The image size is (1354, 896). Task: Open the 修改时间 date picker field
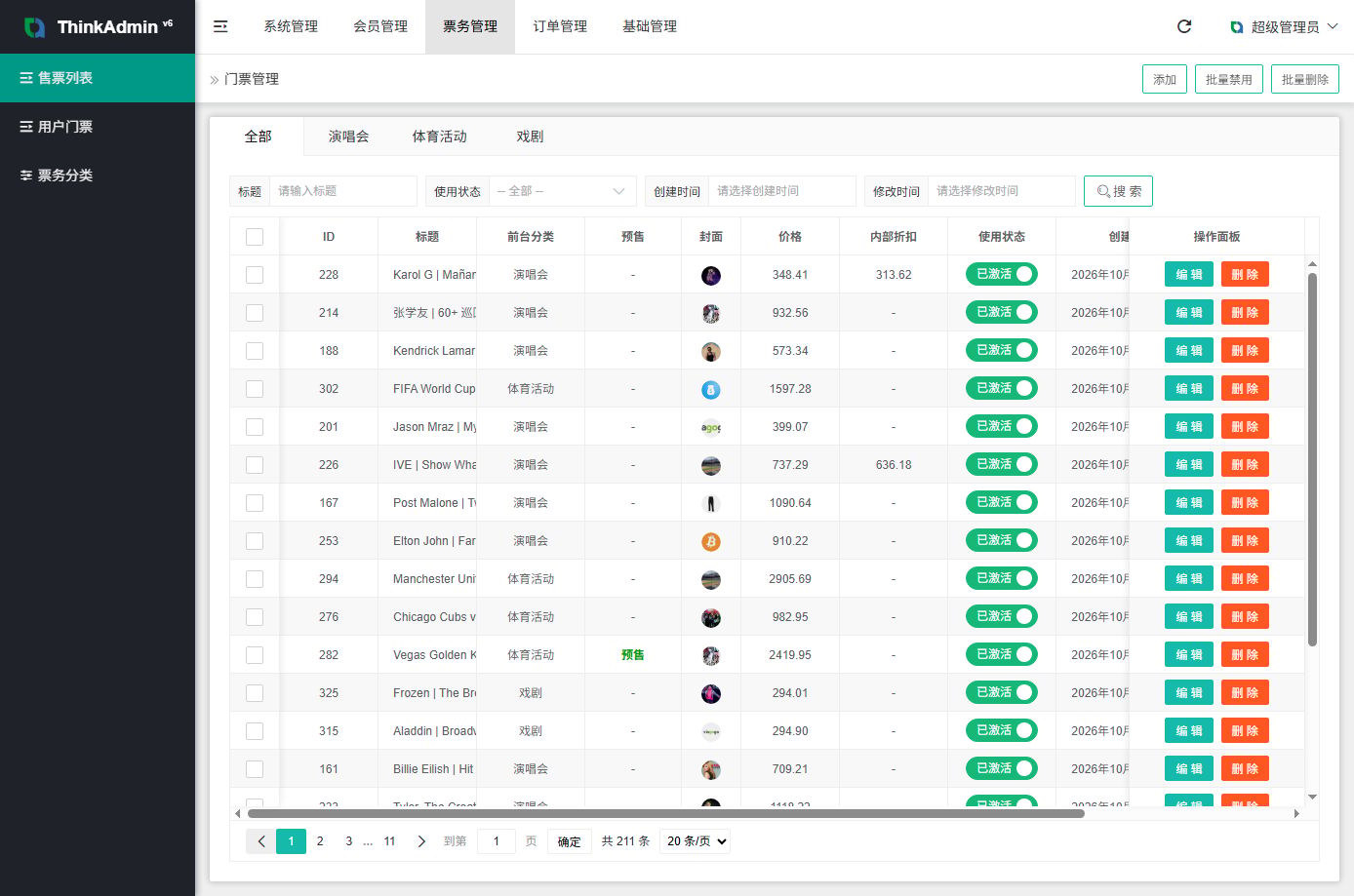click(x=1002, y=191)
